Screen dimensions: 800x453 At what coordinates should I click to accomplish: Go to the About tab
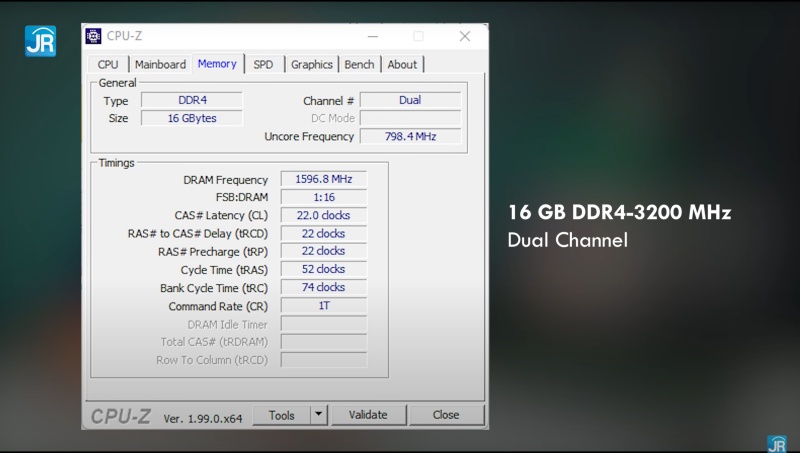(x=402, y=64)
